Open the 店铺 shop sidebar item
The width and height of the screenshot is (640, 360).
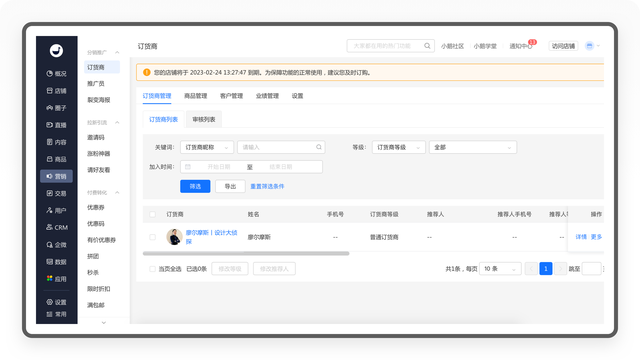(56, 91)
